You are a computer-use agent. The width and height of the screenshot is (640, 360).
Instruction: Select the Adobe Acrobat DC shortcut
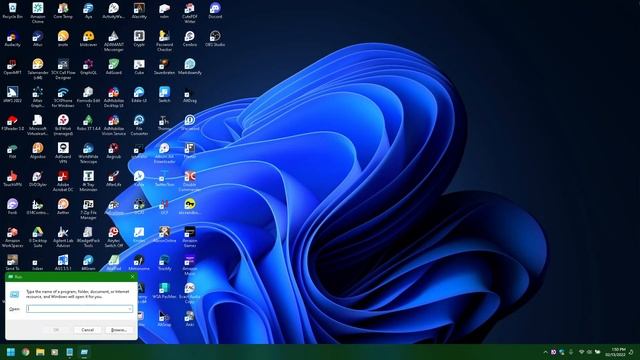pyautogui.click(x=63, y=180)
